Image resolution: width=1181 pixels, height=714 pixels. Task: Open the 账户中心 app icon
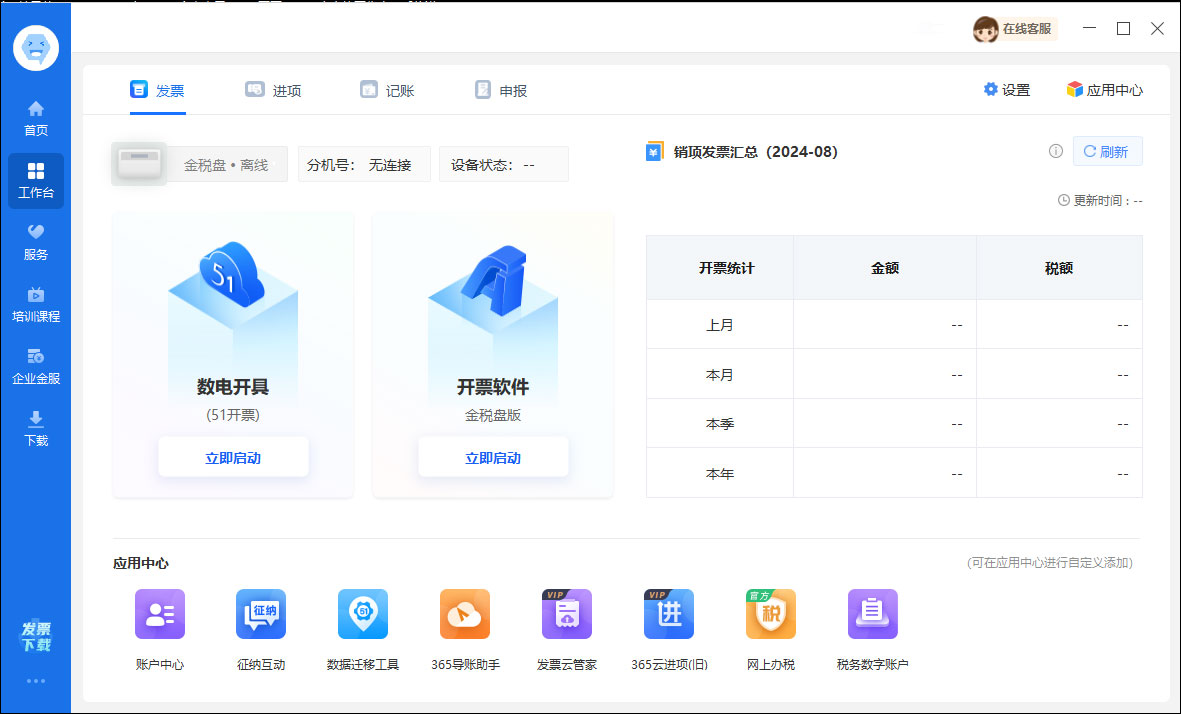tap(160, 614)
